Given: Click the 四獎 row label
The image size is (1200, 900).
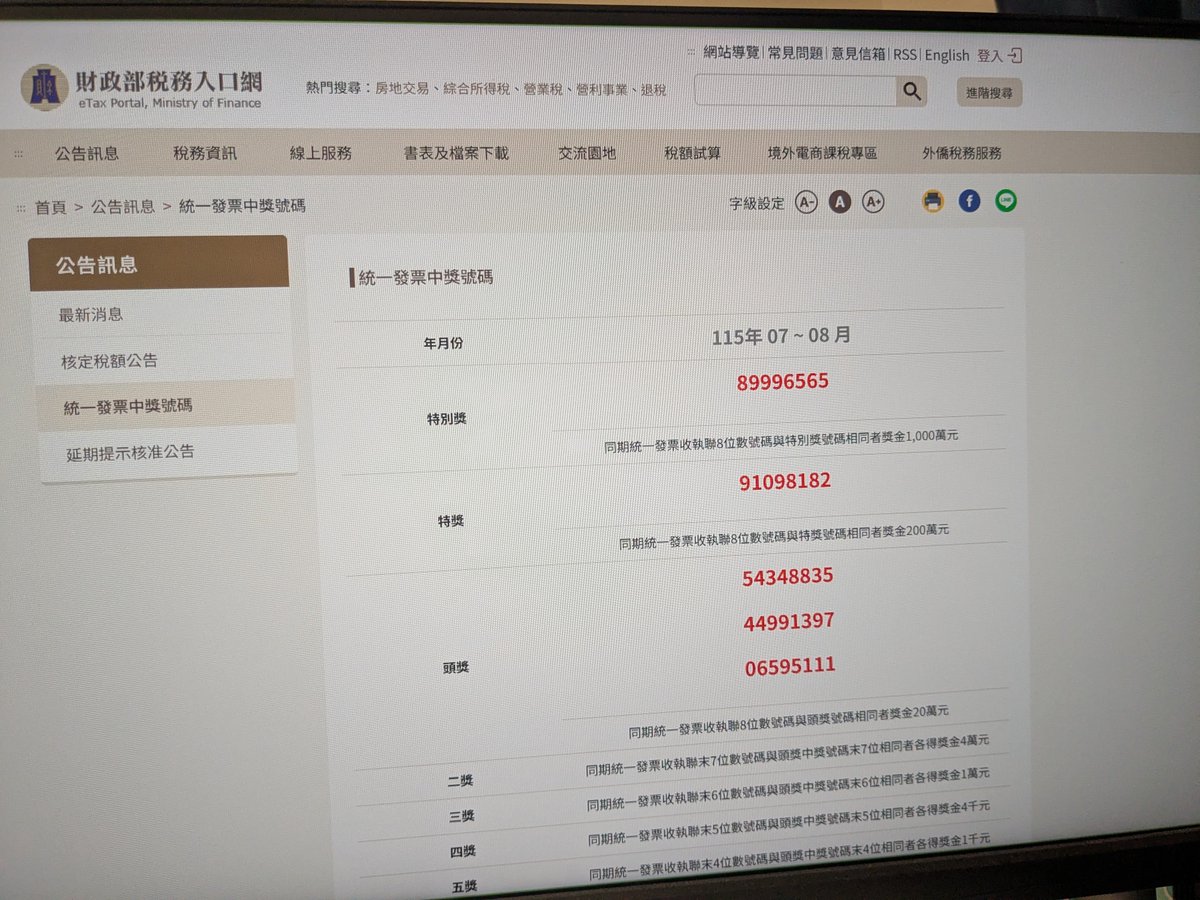Looking at the screenshot, I should (x=463, y=851).
